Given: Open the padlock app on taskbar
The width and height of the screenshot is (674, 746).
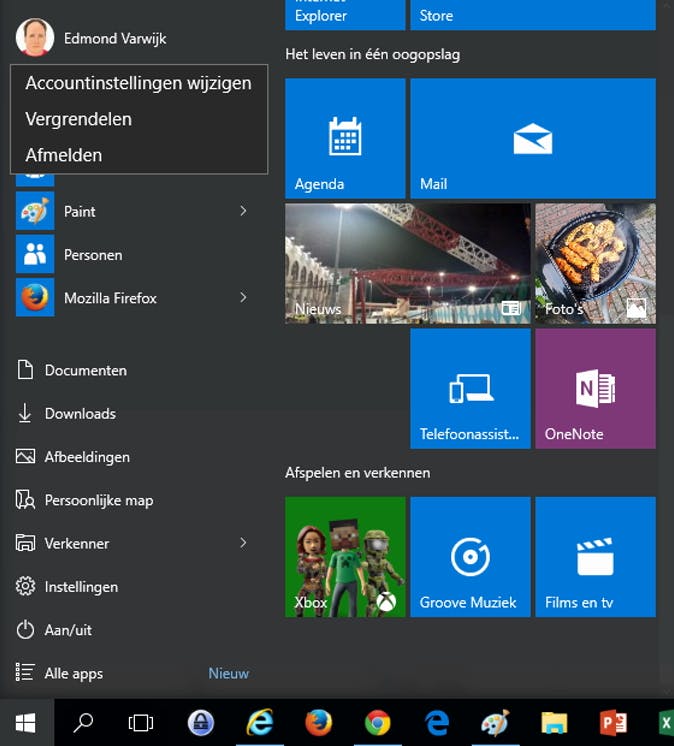Looking at the screenshot, I should [x=200, y=723].
